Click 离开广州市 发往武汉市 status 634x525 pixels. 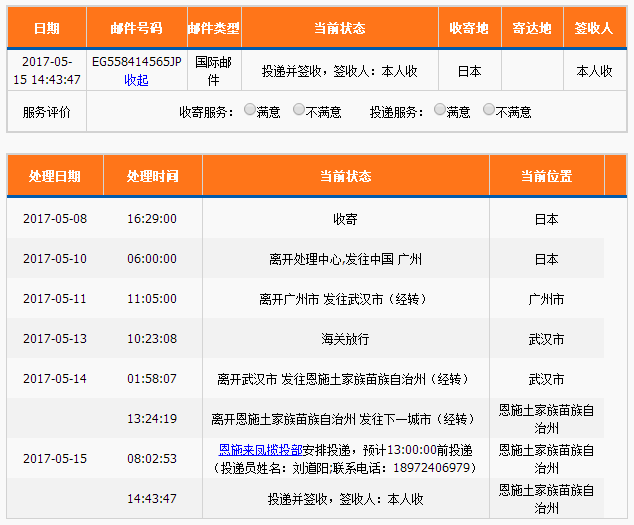point(345,299)
